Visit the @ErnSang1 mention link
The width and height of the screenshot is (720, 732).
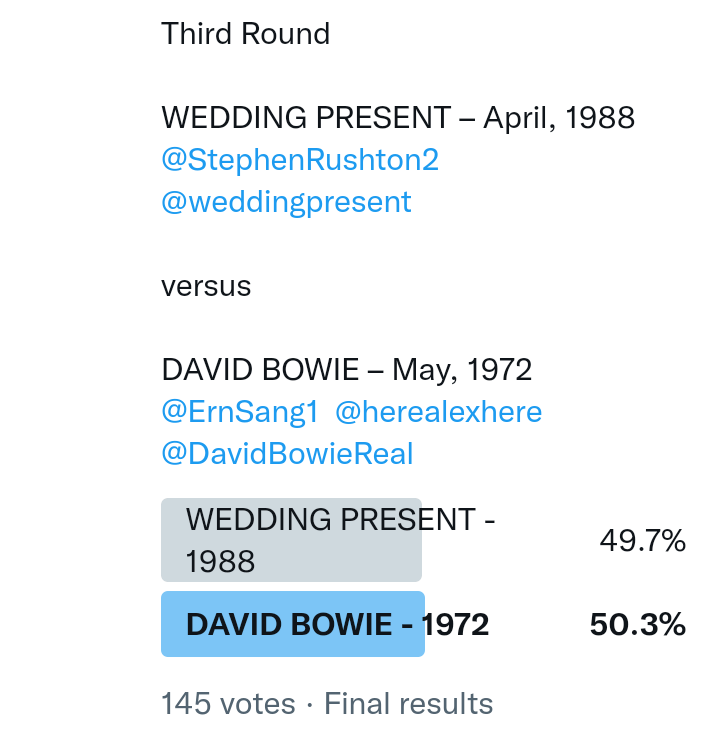click(x=239, y=412)
